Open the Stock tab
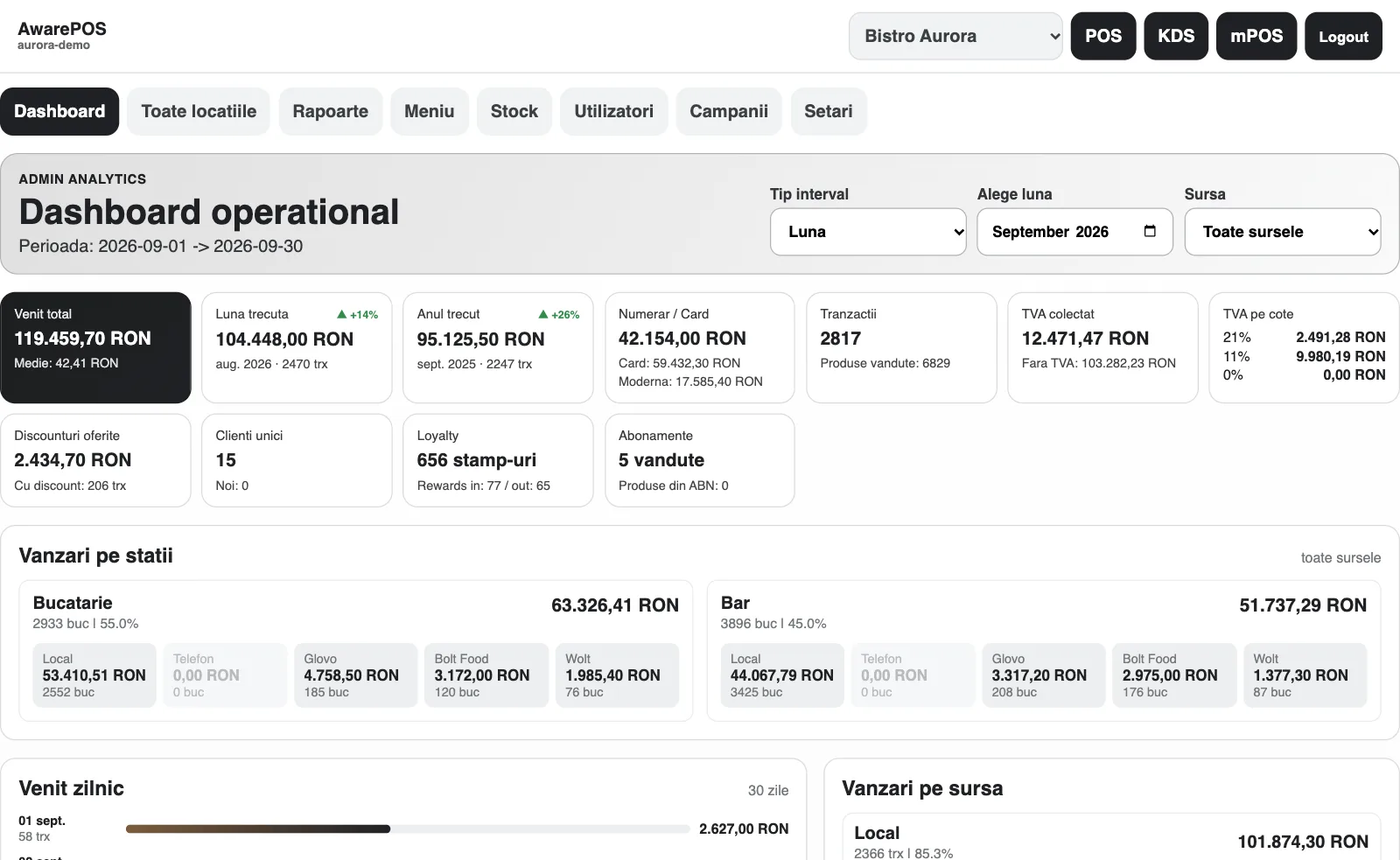Image resolution: width=1400 pixels, height=860 pixels. pos(514,111)
